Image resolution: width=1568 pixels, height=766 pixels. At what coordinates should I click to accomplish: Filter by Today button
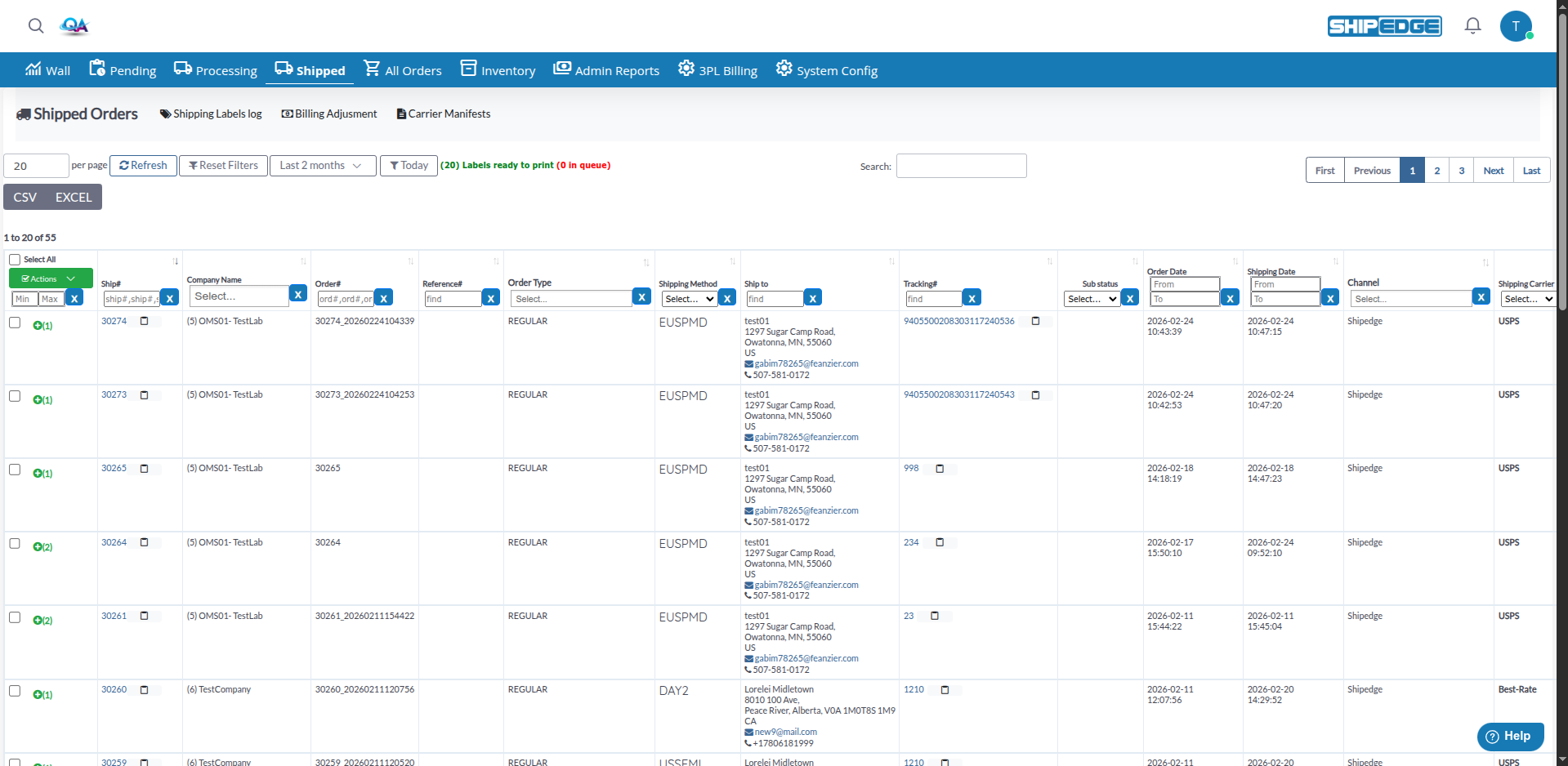(x=409, y=166)
